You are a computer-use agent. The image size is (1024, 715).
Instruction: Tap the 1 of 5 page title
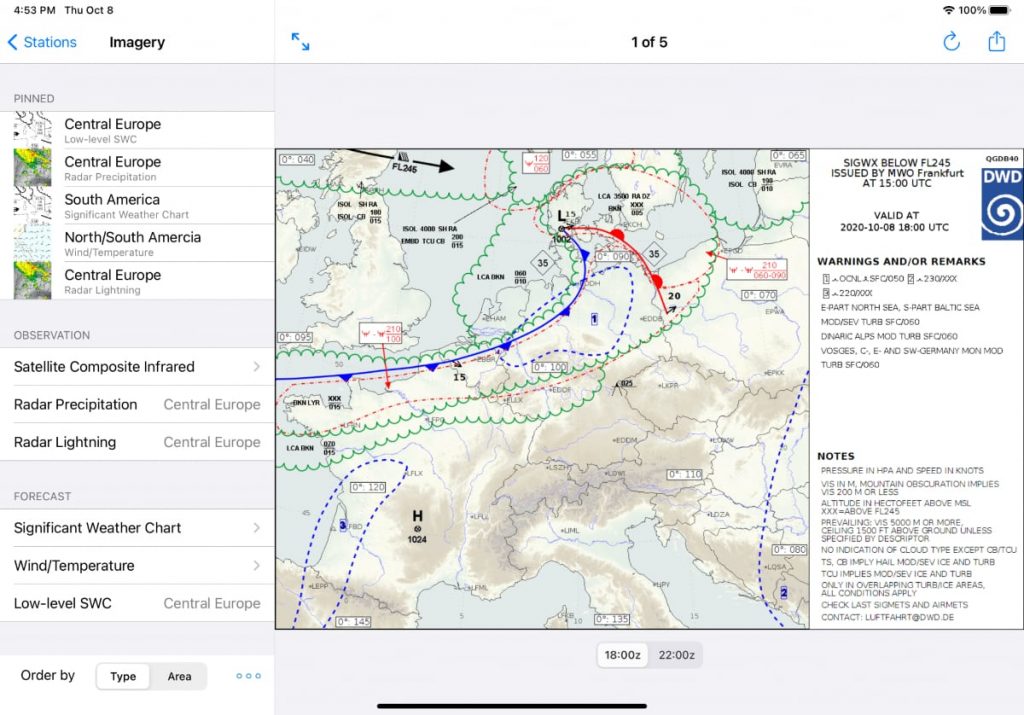(649, 42)
